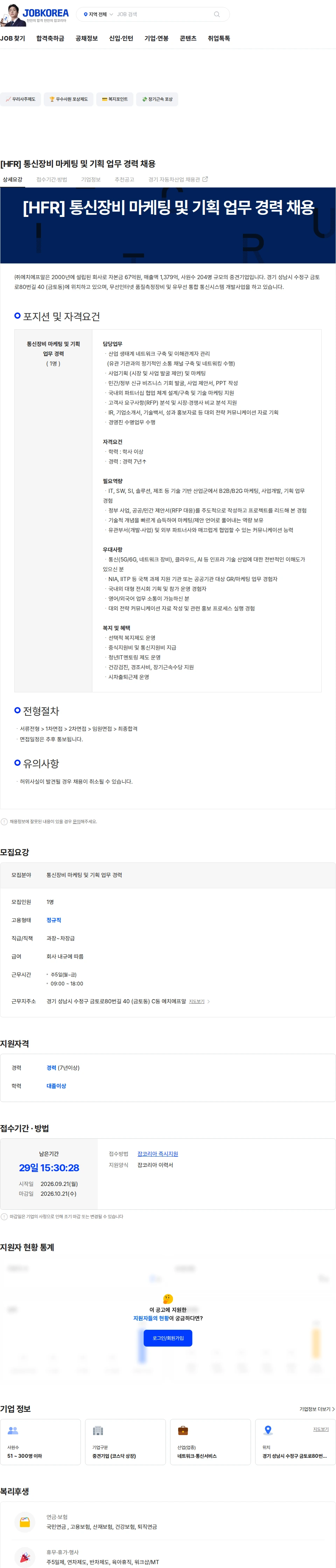Click the remaining time 29일 countdown
The image size is (336, 1568).
[x=49, y=1167]
